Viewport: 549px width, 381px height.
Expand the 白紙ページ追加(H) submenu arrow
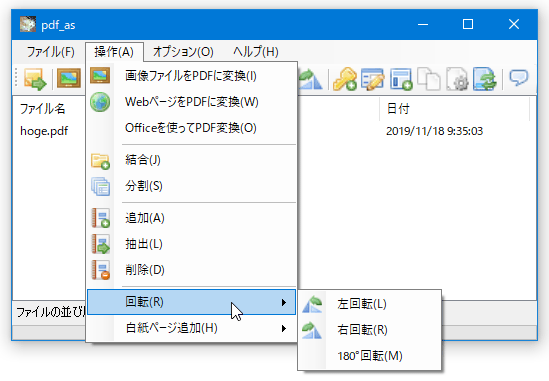(284, 328)
